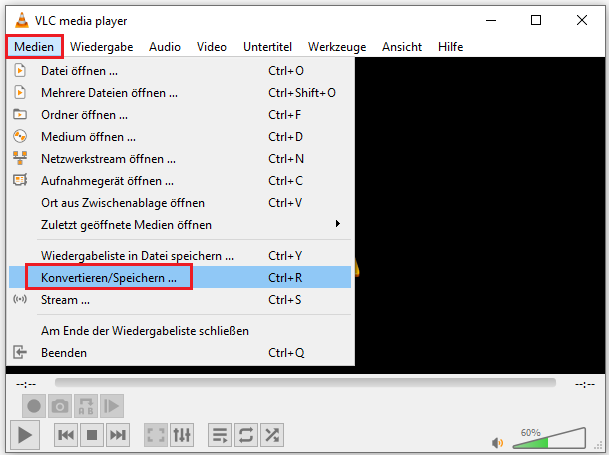Click the VLC cone title icon

coord(22,20)
